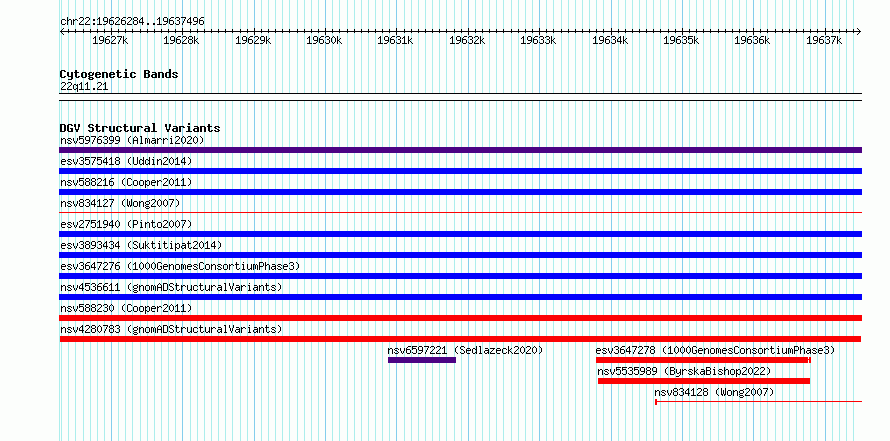The image size is (890, 441).
Task: Click the Cytogenetic Bands track title
Action: tap(119, 74)
